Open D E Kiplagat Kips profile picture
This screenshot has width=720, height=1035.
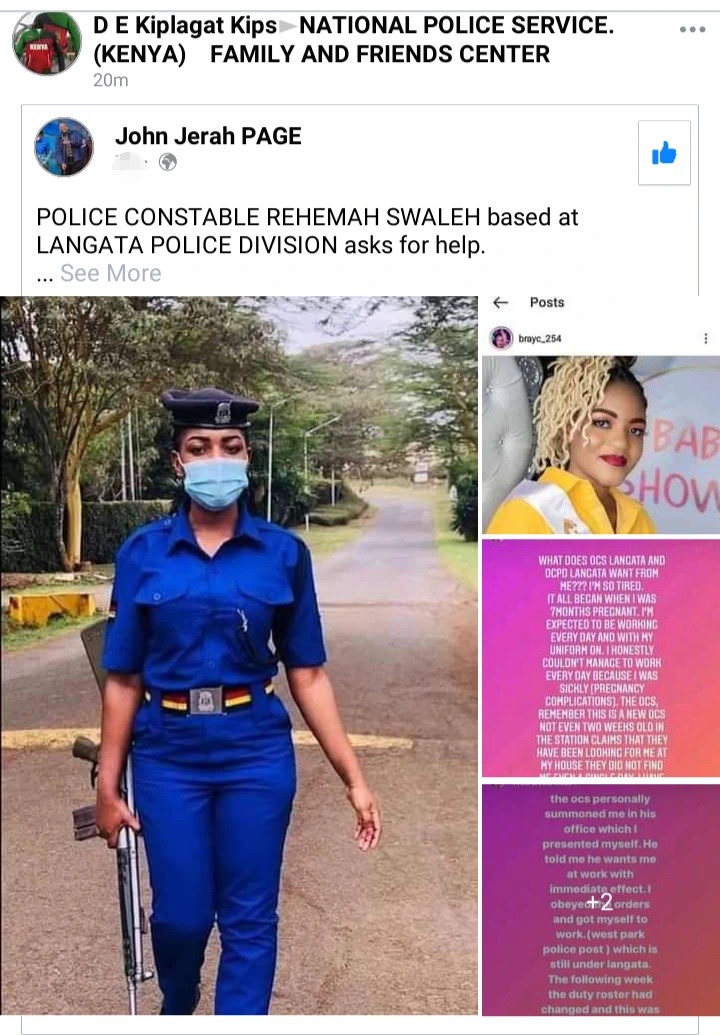tap(47, 43)
